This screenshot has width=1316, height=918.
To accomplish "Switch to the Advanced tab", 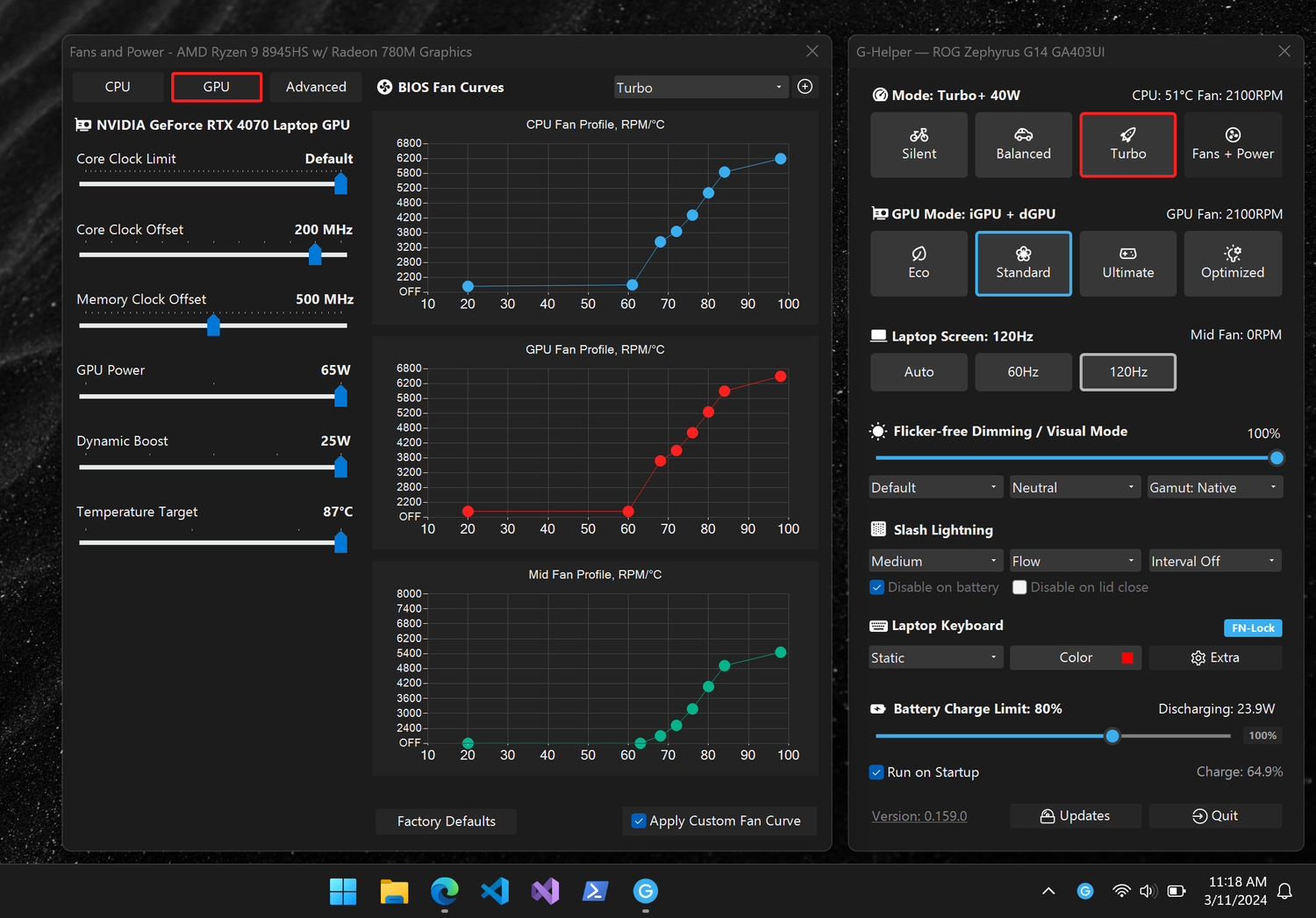I will click(x=315, y=87).
